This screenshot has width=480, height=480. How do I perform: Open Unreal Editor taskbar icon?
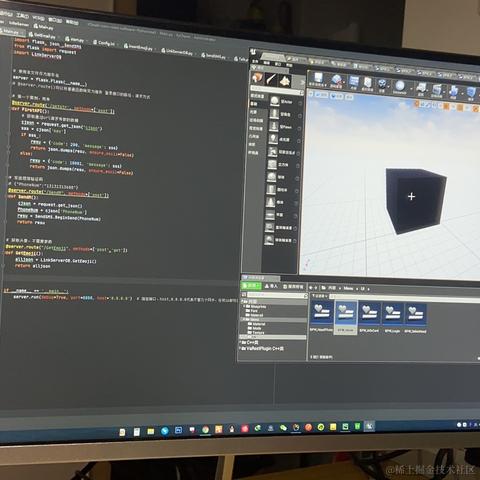click(369, 426)
